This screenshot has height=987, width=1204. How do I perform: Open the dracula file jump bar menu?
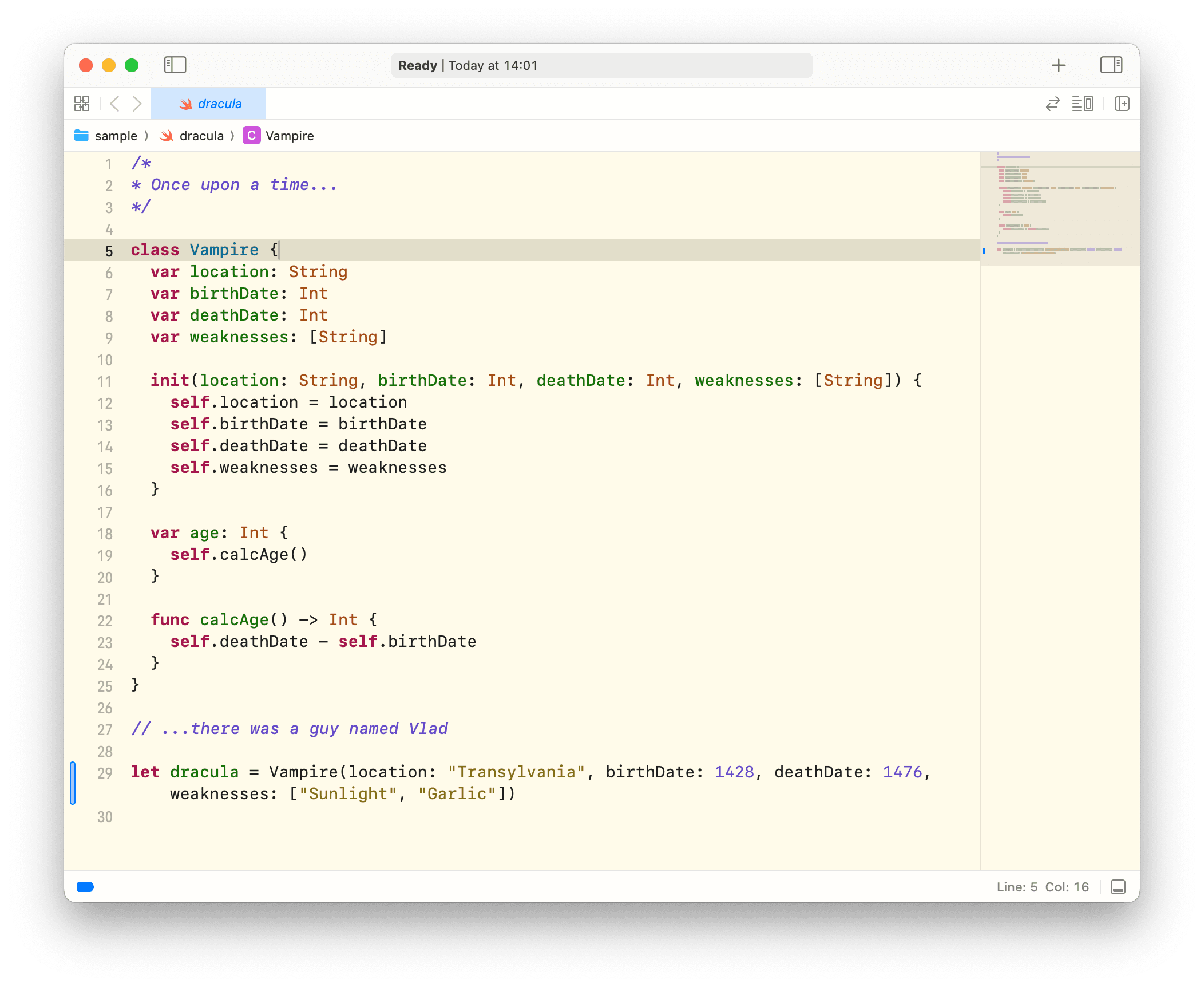click(x=201, y=136)
